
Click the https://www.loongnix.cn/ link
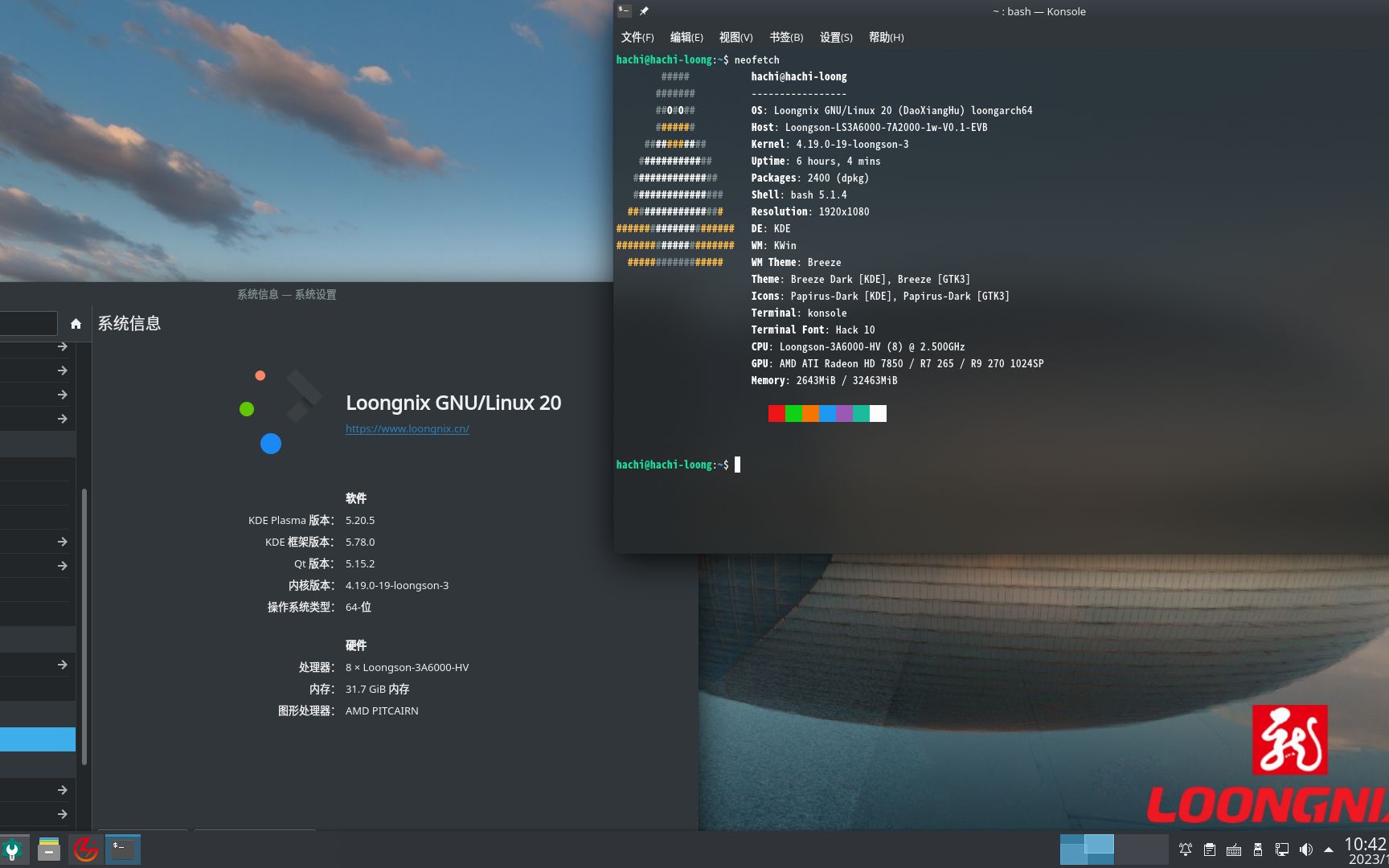pos(407,428)
